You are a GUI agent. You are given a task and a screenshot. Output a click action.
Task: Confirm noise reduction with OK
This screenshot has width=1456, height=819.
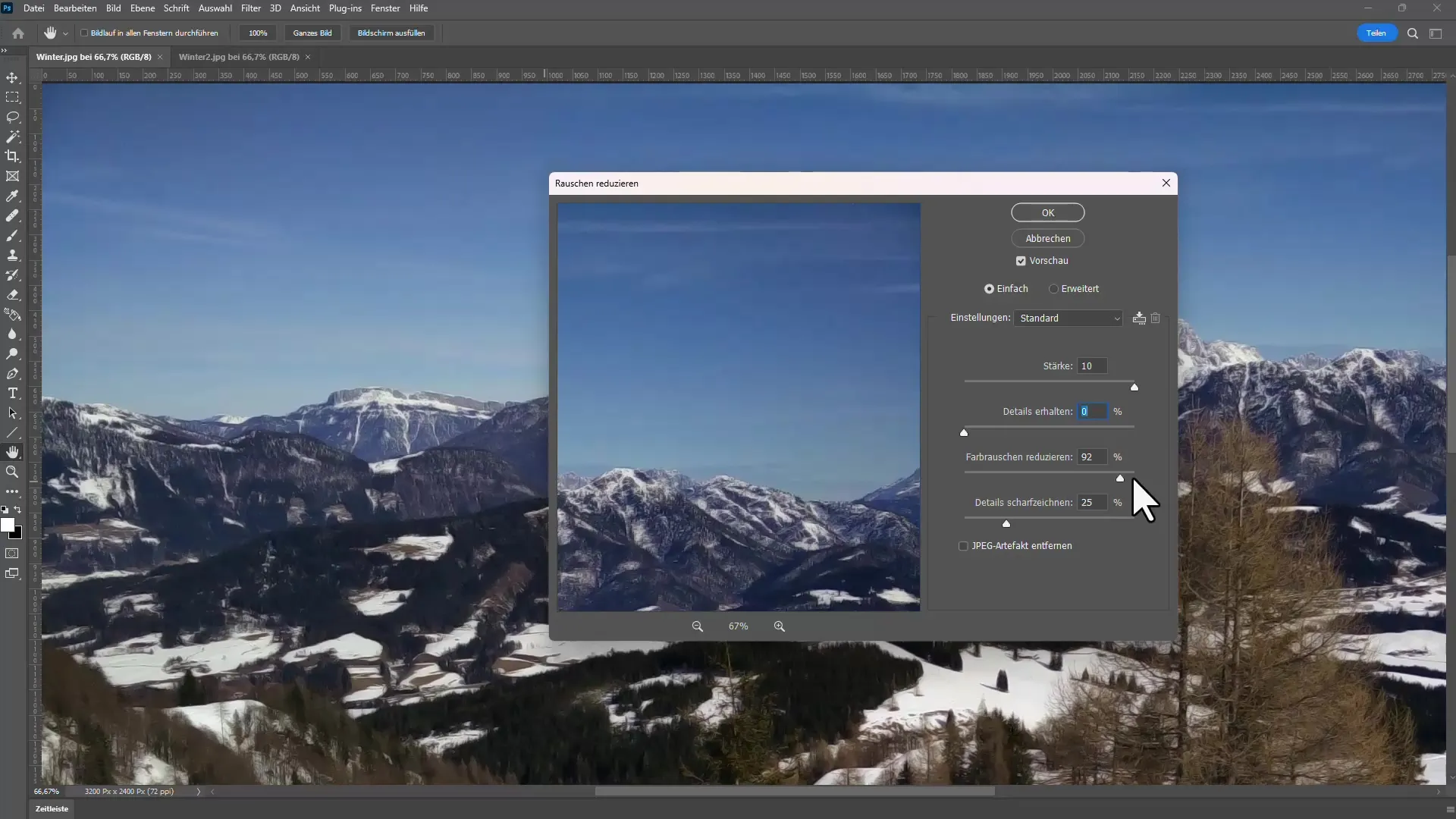click(1048, 213)
